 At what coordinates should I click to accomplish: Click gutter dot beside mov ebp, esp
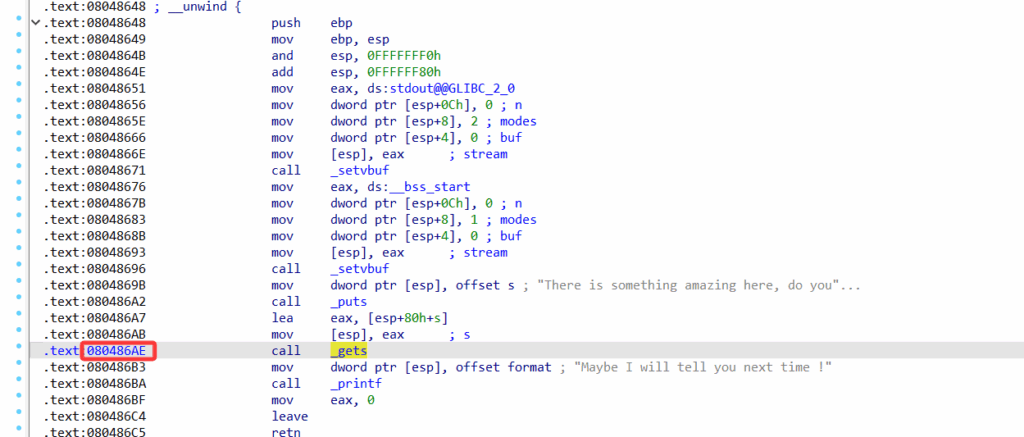(20, 38)
